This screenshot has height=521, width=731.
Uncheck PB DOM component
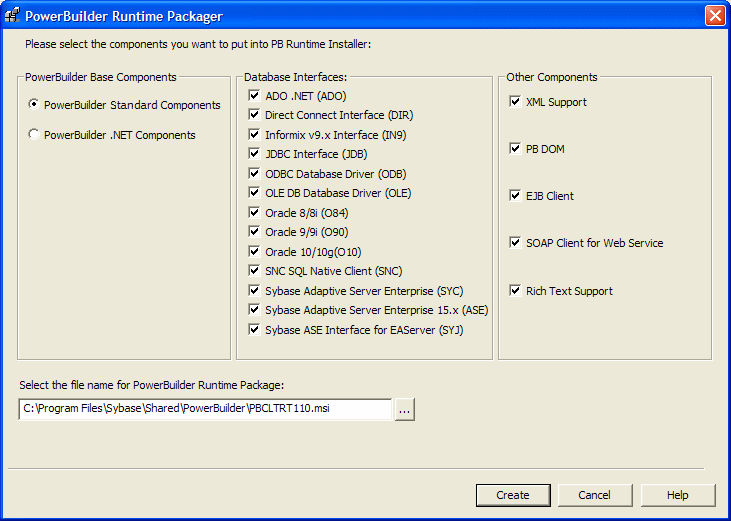515,149
